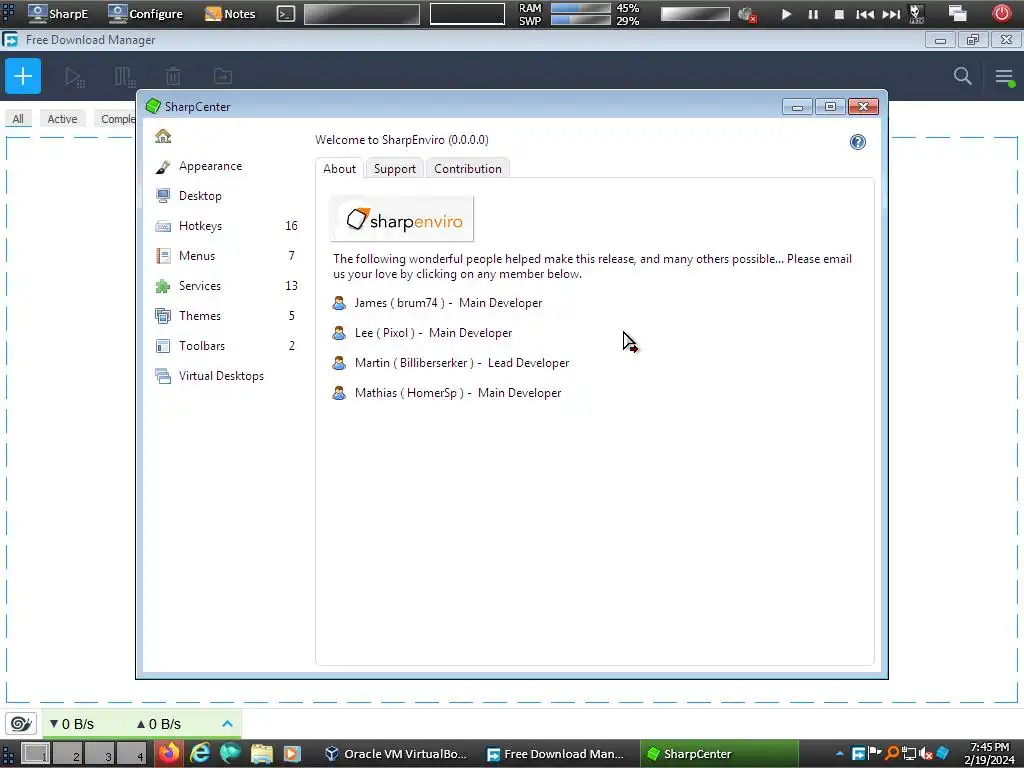The height and width of the screenshot is (768, 1024).
Task: Launch the teal browser icon from bottom bar
Action: [x=230, y=754]
